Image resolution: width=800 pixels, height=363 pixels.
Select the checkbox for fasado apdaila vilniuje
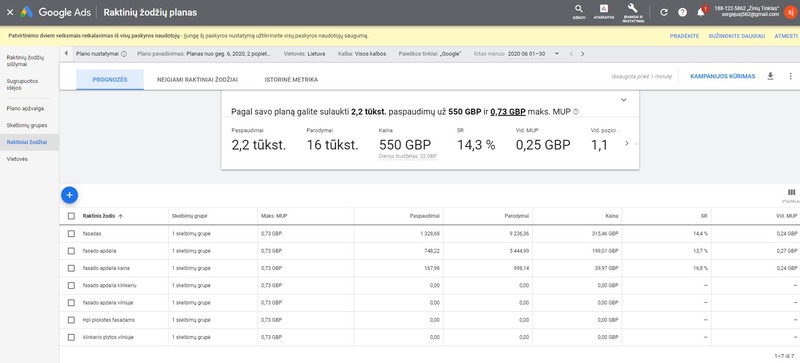coord(71,303)
